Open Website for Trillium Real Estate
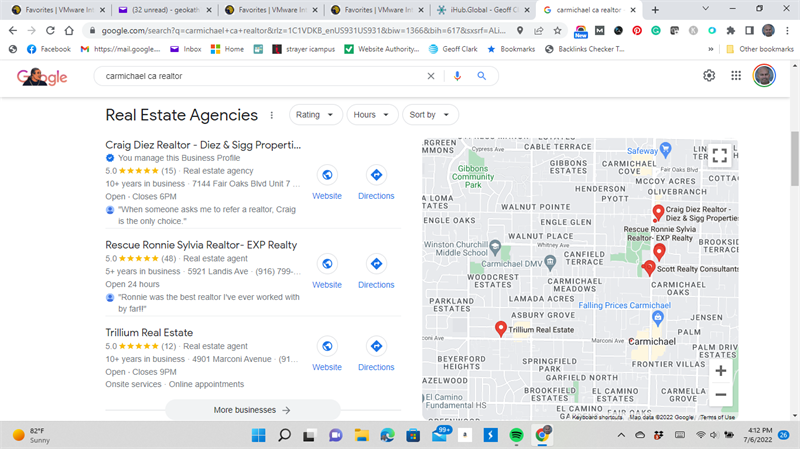The image size is (800, 449). coord(327,347)
